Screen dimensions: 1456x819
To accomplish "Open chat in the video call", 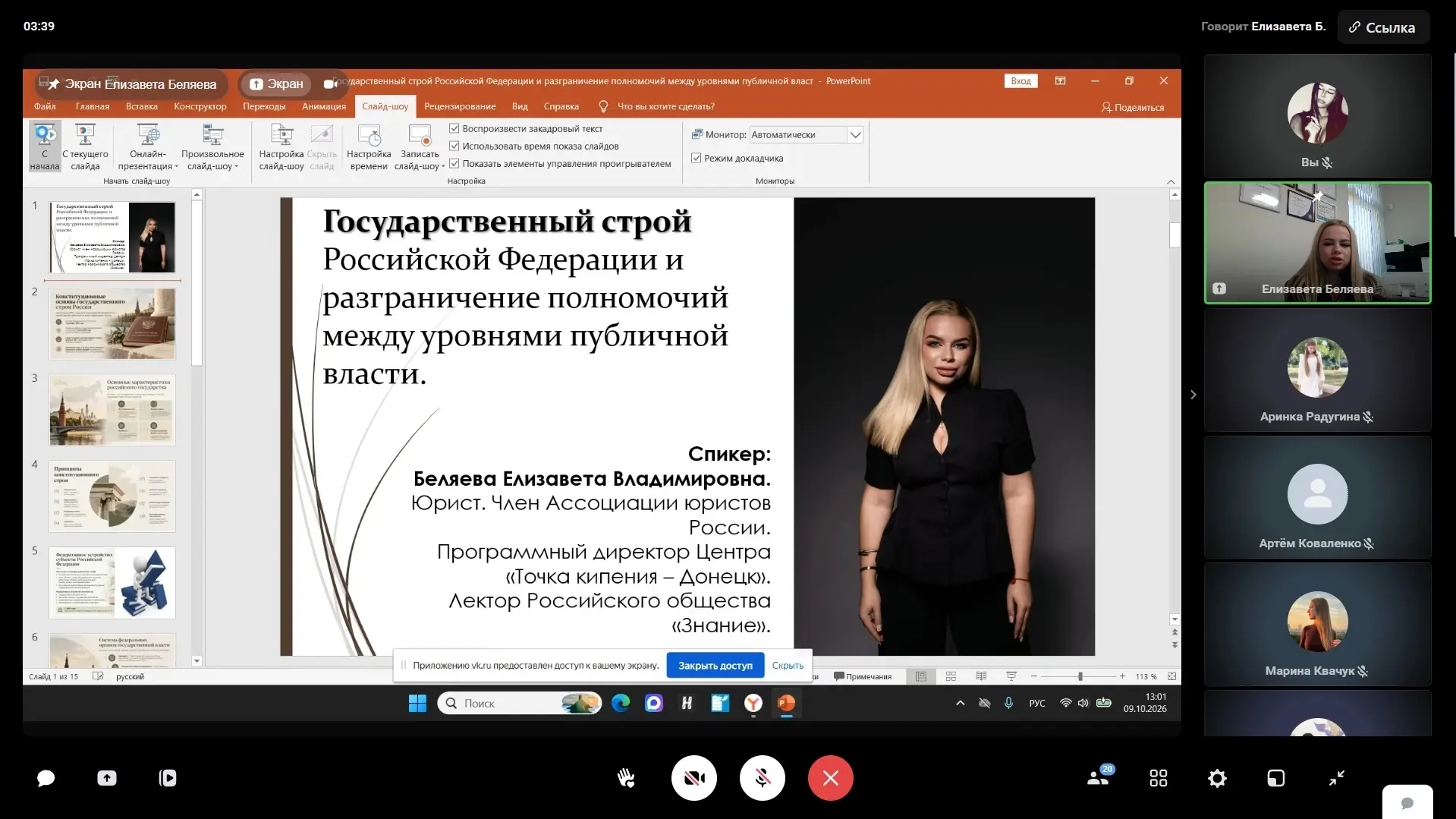I will [x=46, y=778].
